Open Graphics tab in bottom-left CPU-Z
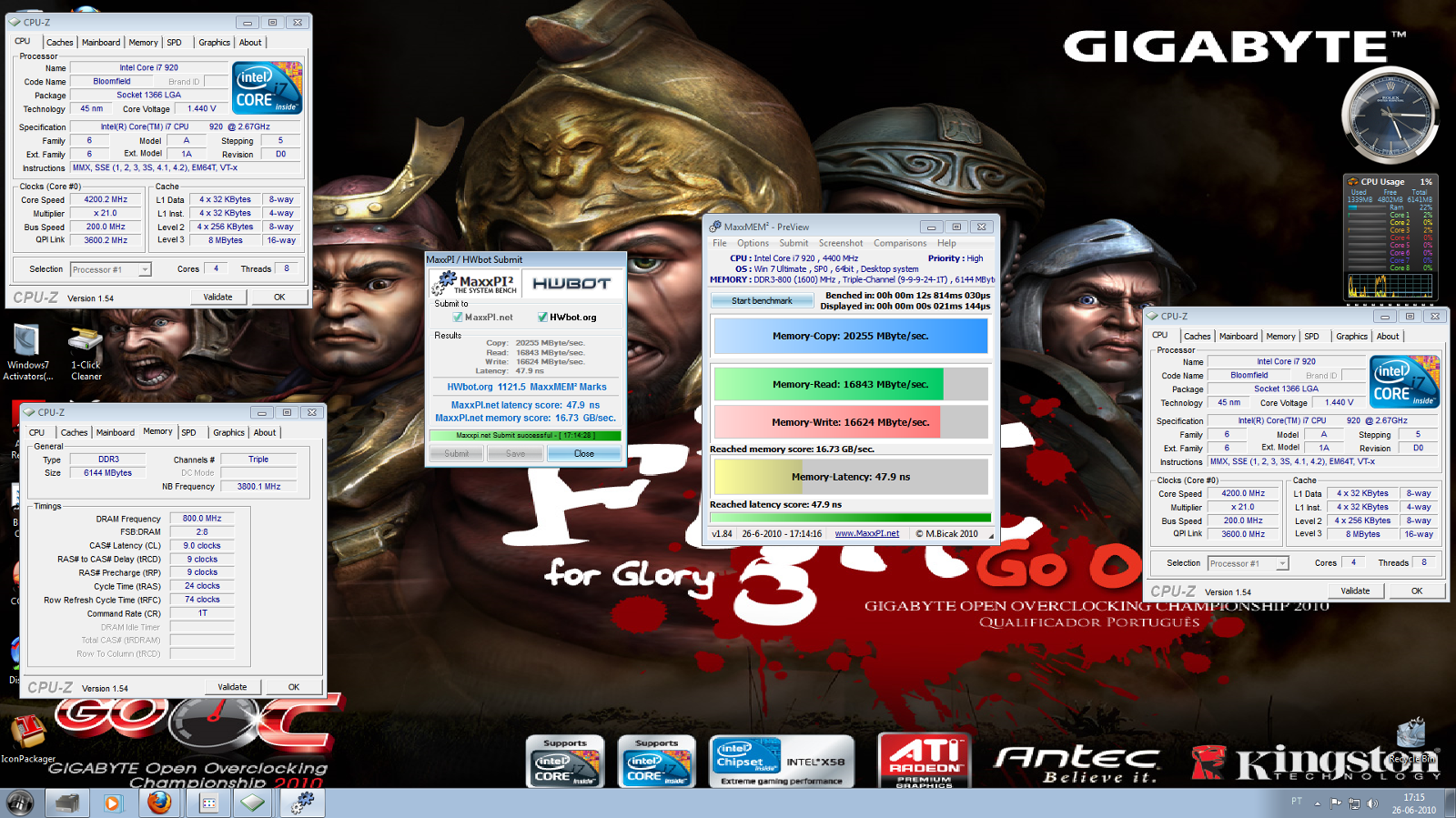Screen dimensions: 1456x818 [x=228, y=433]
